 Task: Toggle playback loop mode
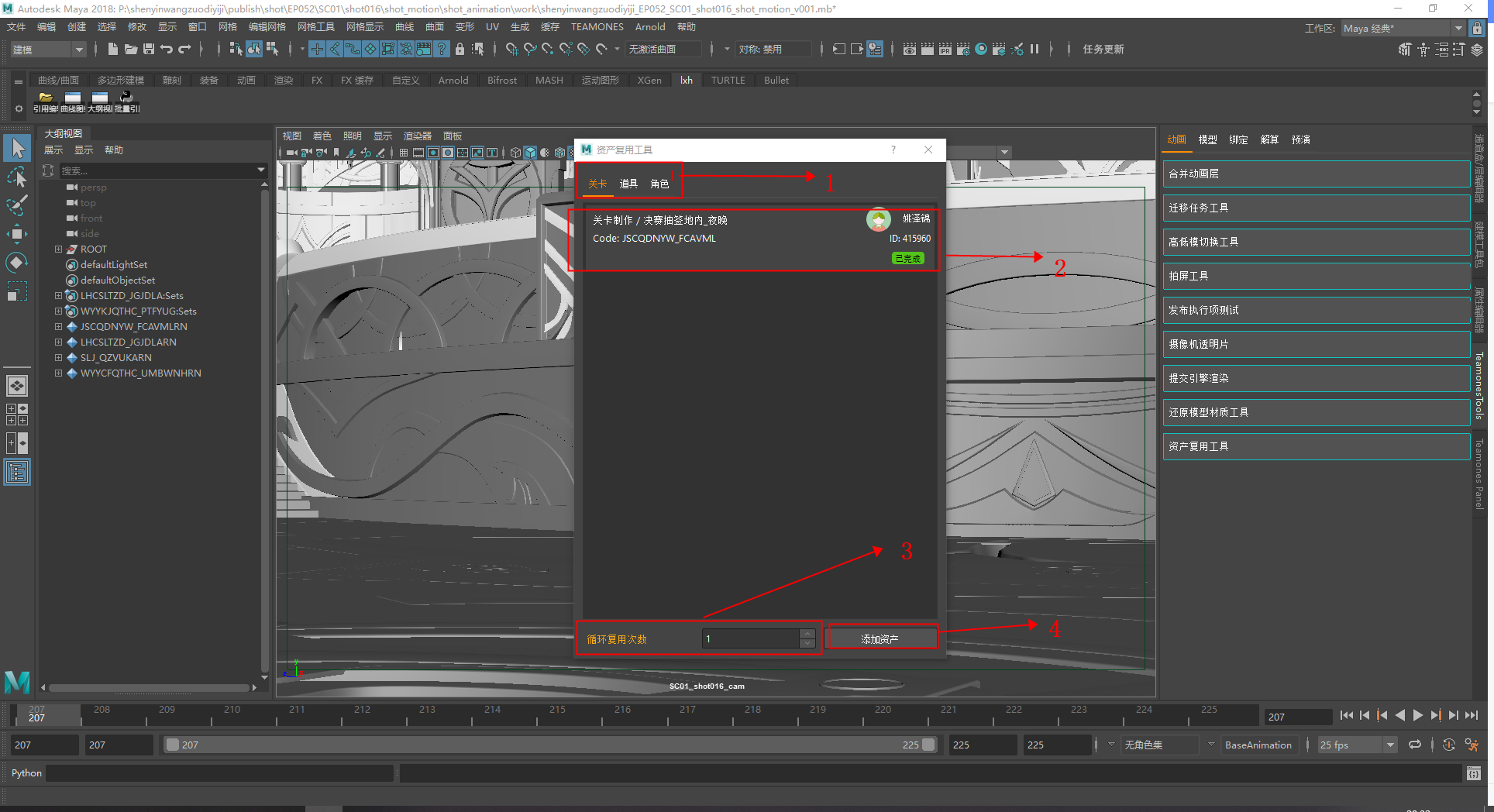pos(1415,745)
